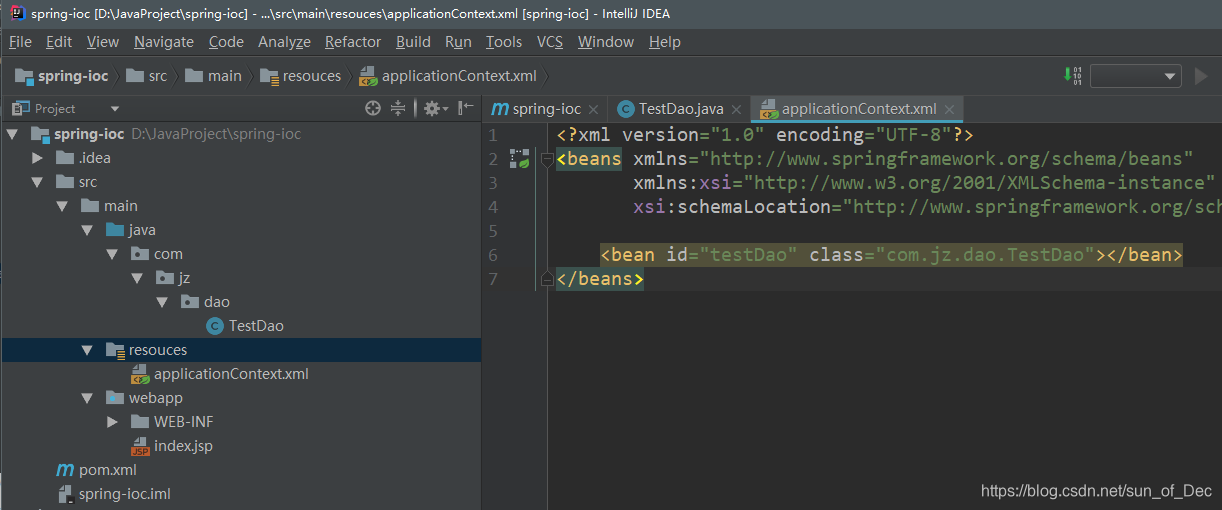The width and height of the screenshot is (1222, 510).
Task: Collapse the src folder arrow
Action: 37,182
